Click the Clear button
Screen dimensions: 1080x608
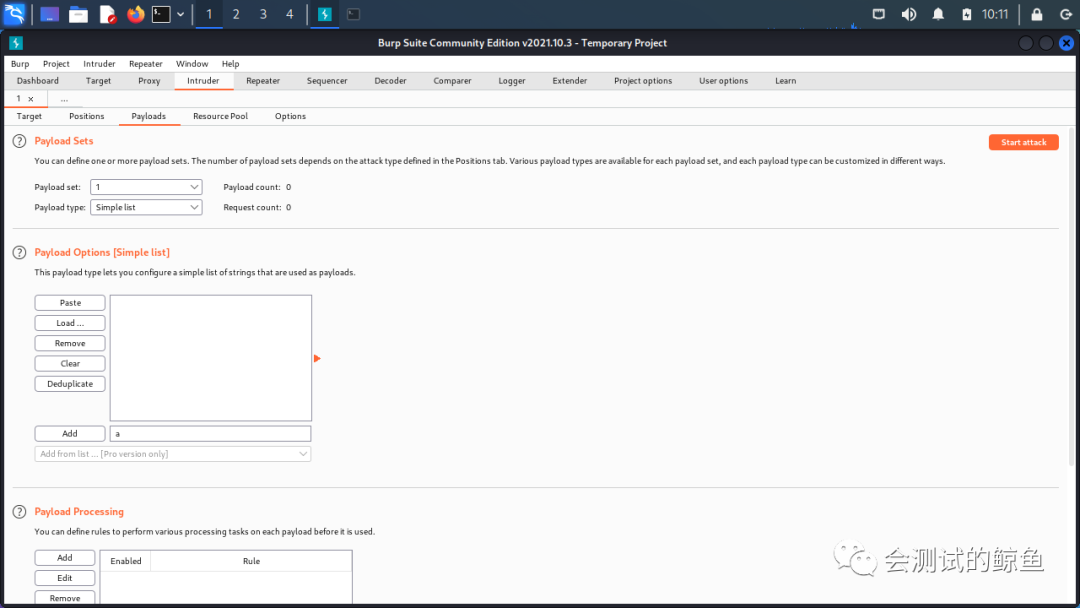[70, 364]
